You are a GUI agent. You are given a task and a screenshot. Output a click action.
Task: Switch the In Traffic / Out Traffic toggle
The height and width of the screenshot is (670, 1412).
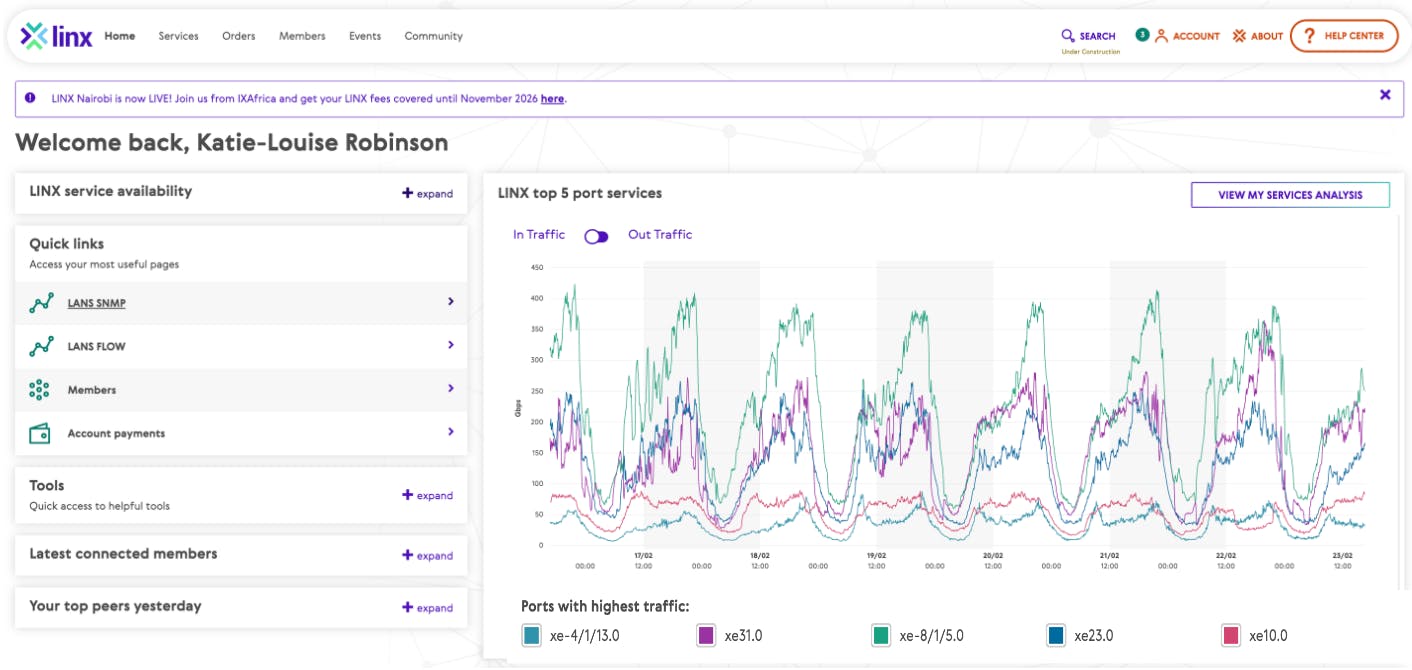pos(596,236)
